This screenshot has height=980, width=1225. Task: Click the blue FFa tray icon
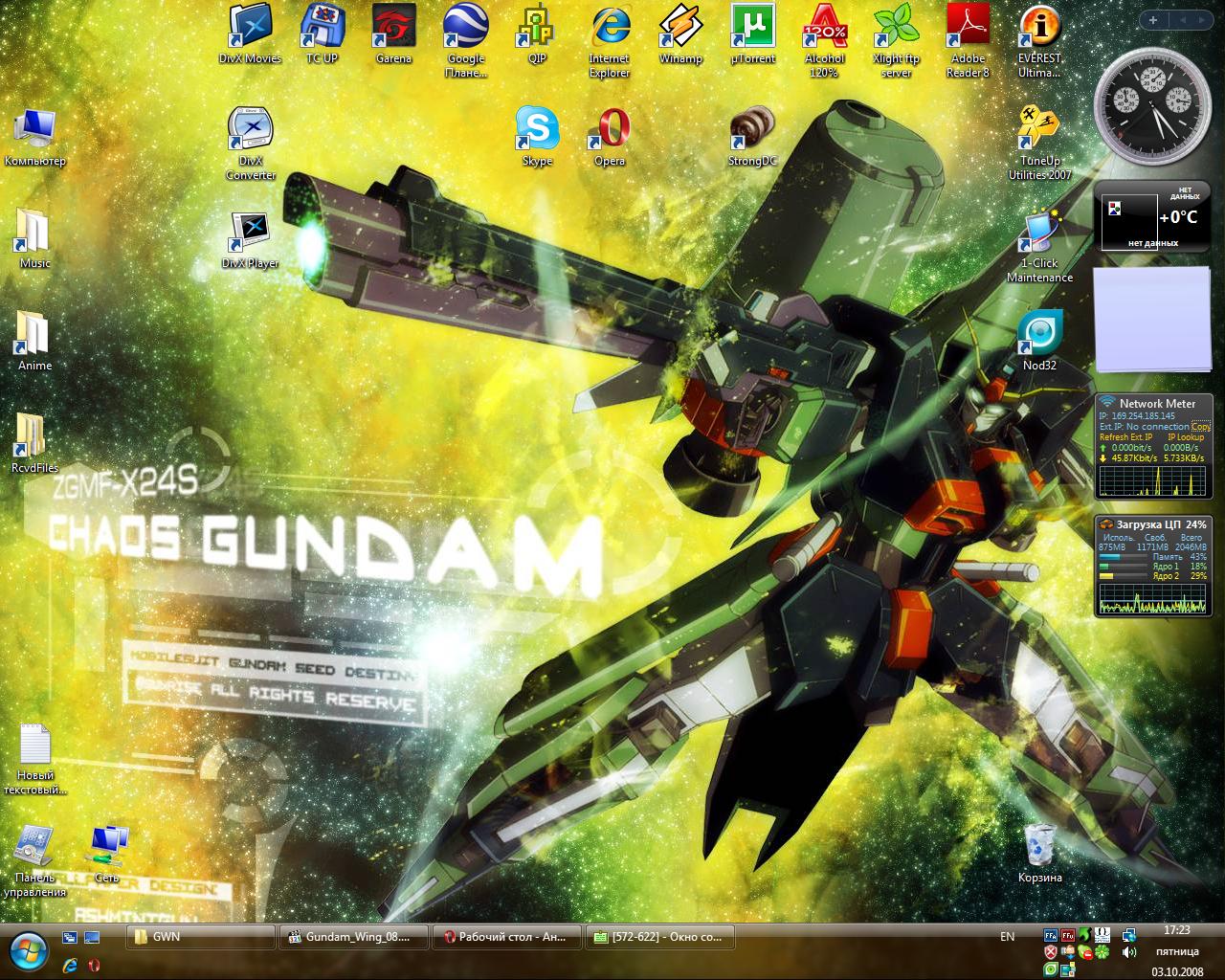click(x=1051, y=935)
